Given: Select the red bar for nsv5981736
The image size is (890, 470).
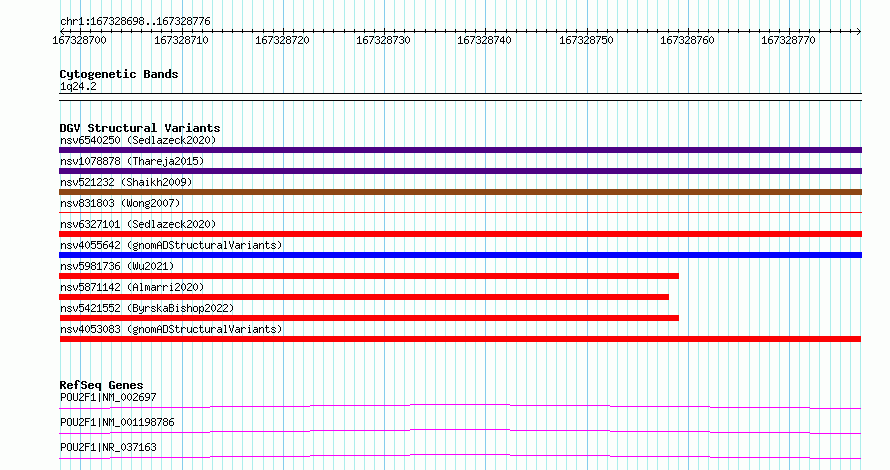Looking at the screenshot, I should click(x=369, y=276).
